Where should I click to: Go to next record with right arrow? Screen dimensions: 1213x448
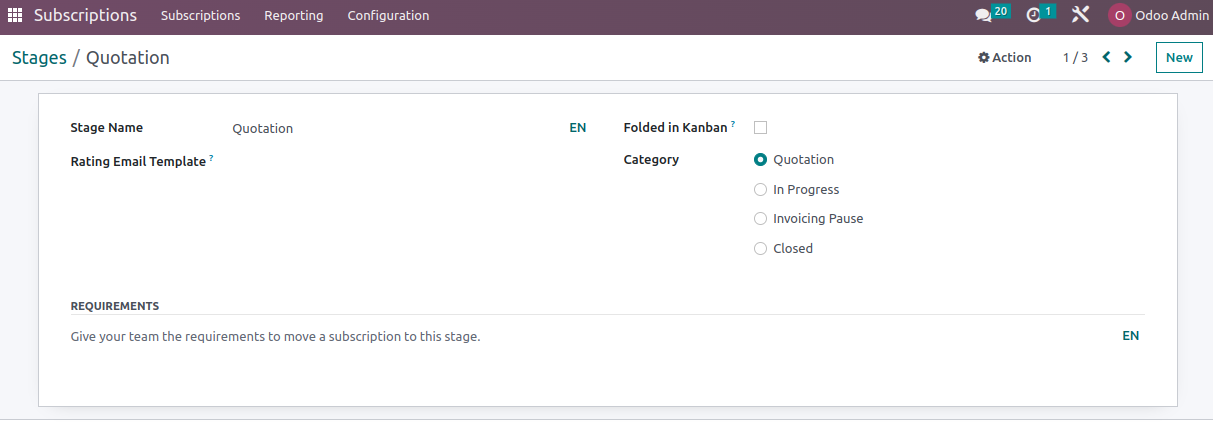pos(1128,57)
